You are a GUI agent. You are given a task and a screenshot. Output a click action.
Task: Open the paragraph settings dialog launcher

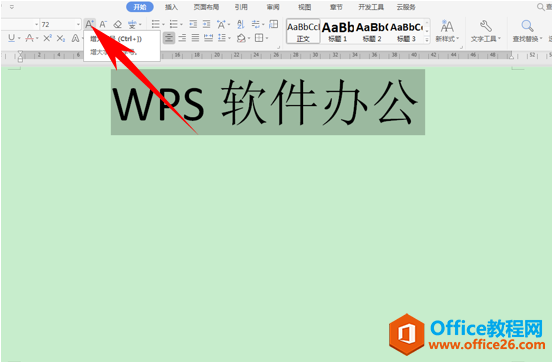[278, 47]
